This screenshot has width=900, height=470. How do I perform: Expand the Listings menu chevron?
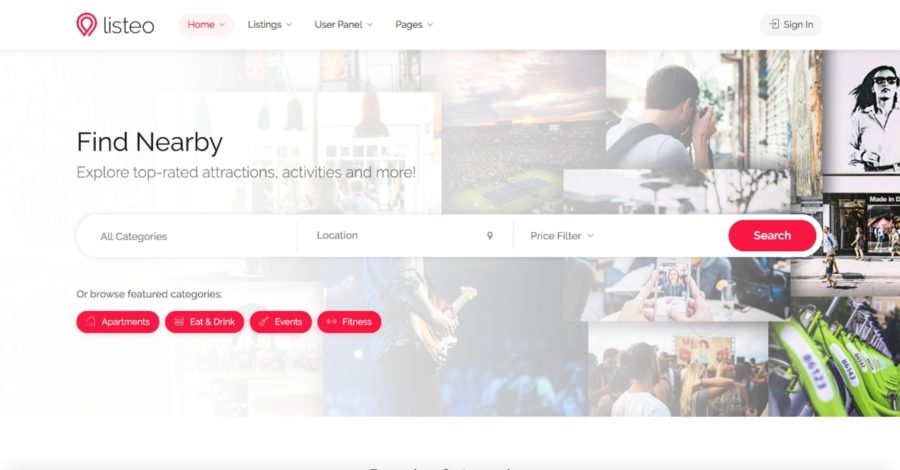pyautogui.click(x=289, y=25)
